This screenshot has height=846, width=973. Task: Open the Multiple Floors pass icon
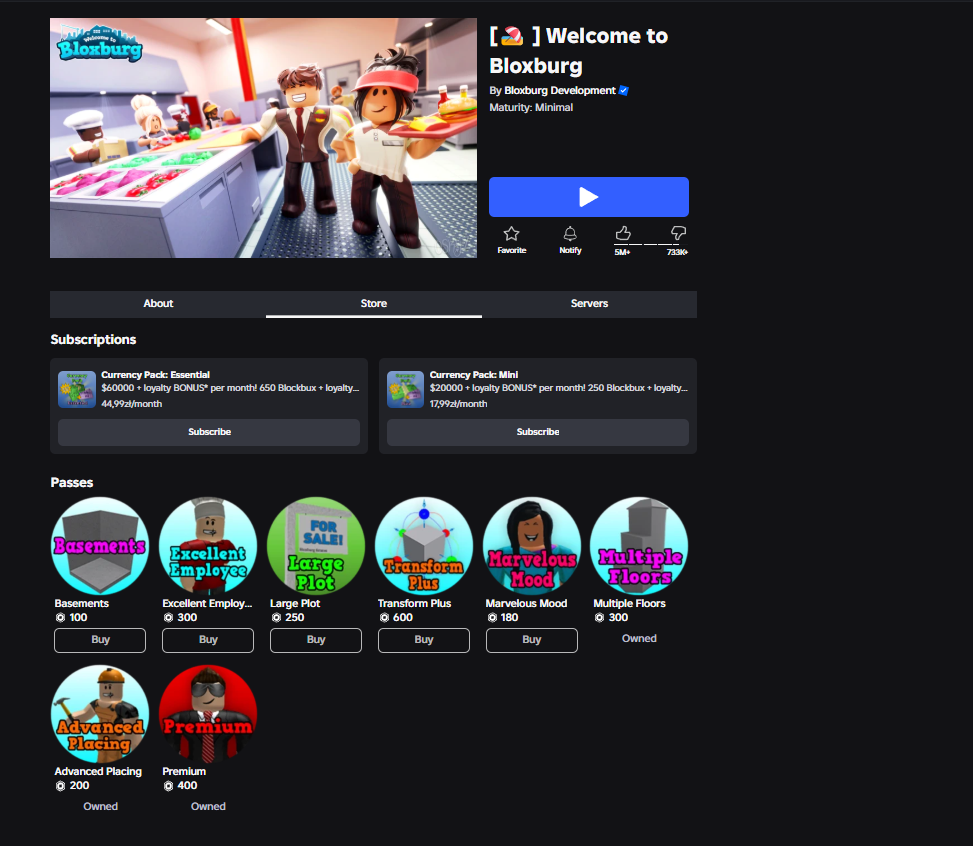point(639,546)
